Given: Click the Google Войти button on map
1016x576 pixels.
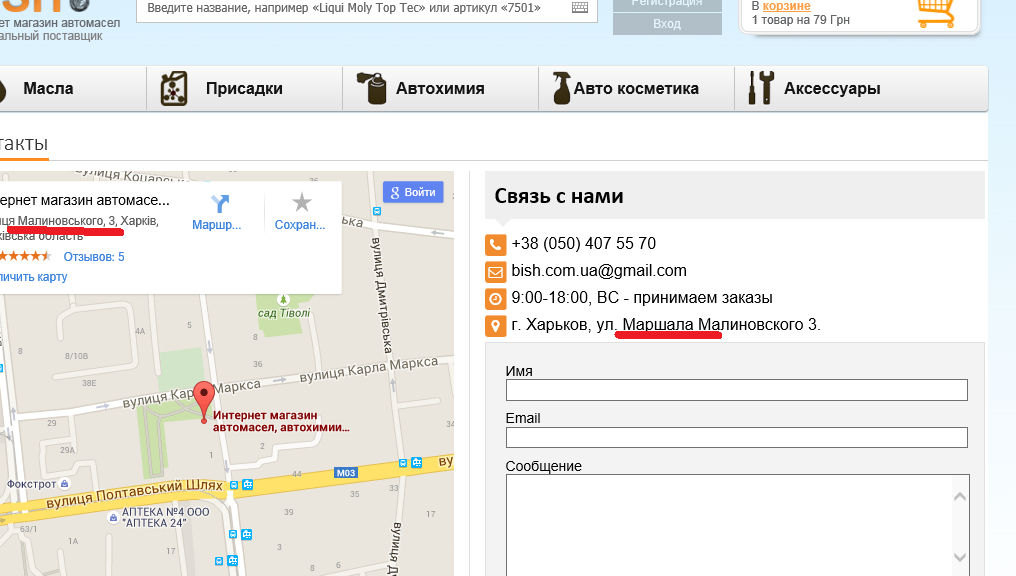Looking at the screenshot, I should 413,192.
